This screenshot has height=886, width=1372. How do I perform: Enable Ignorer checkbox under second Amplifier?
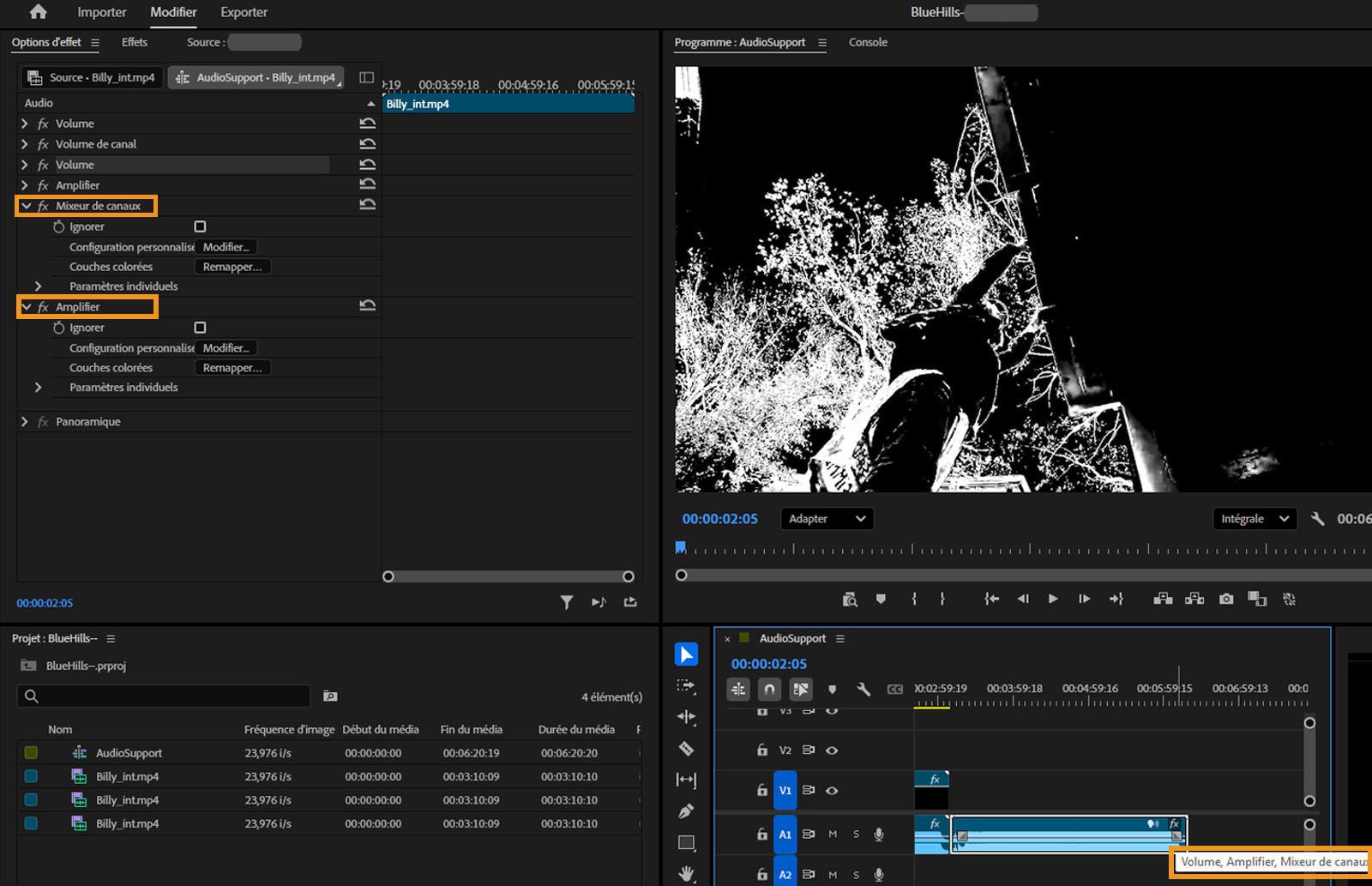[200, 328]
